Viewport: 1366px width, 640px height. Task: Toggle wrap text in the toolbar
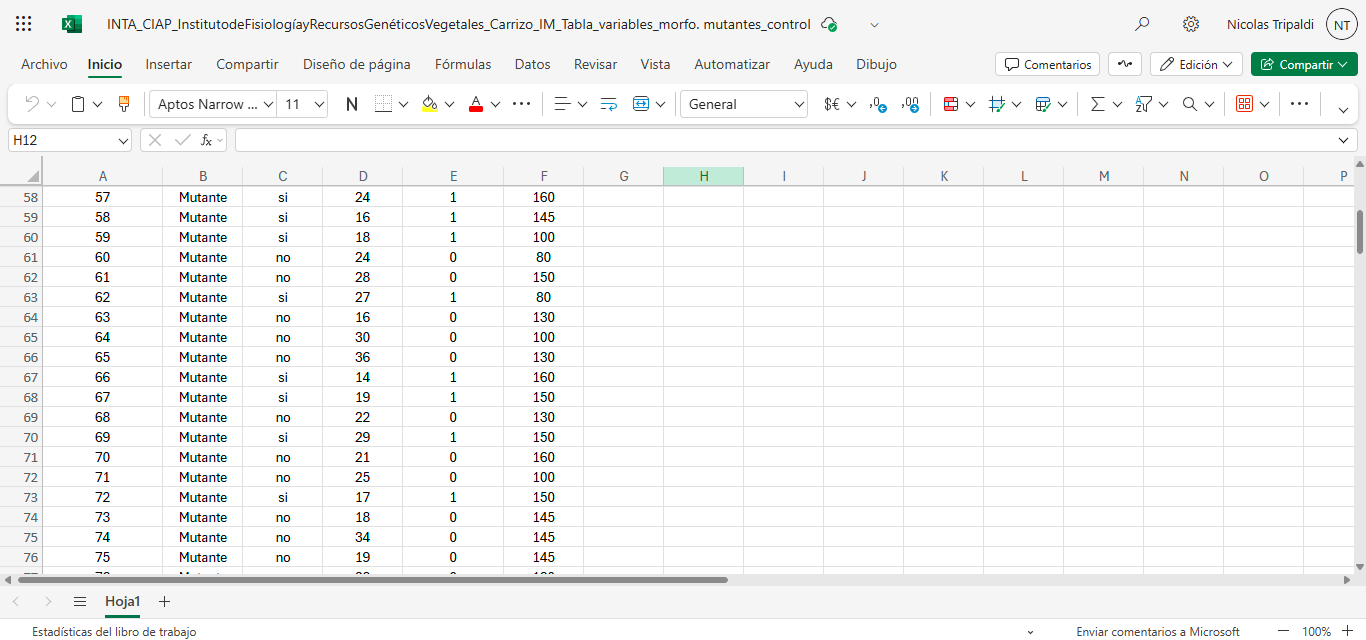609,104
